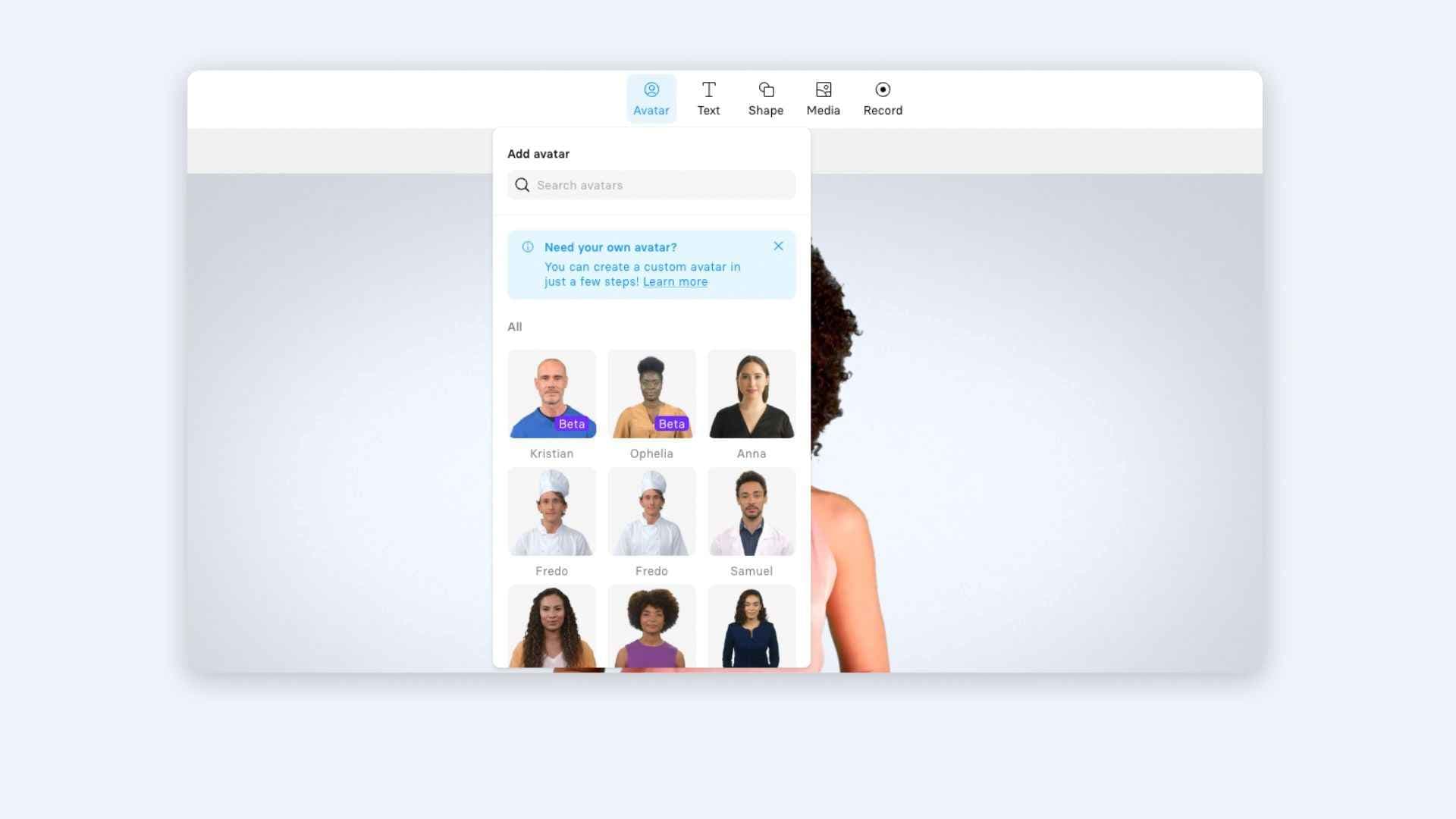Expand the All avatars category section
This screenshot has height=819, width=1456.
tap(514, 326)
